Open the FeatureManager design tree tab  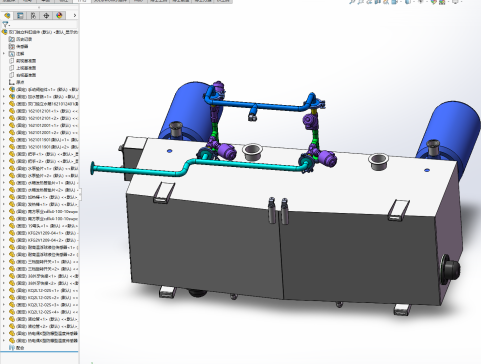click(7, 16)
